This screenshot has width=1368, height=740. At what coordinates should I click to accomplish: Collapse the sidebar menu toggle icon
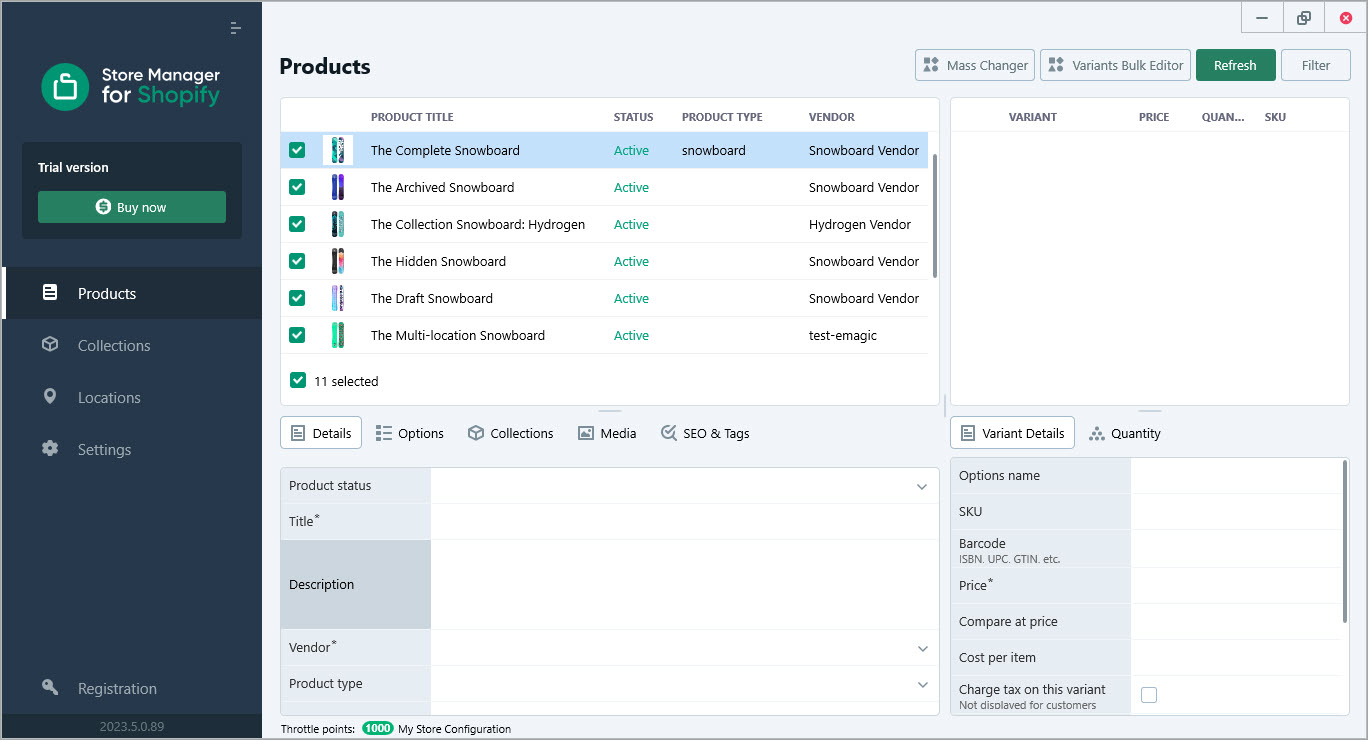pyautogui.click(x=235, y=28)
